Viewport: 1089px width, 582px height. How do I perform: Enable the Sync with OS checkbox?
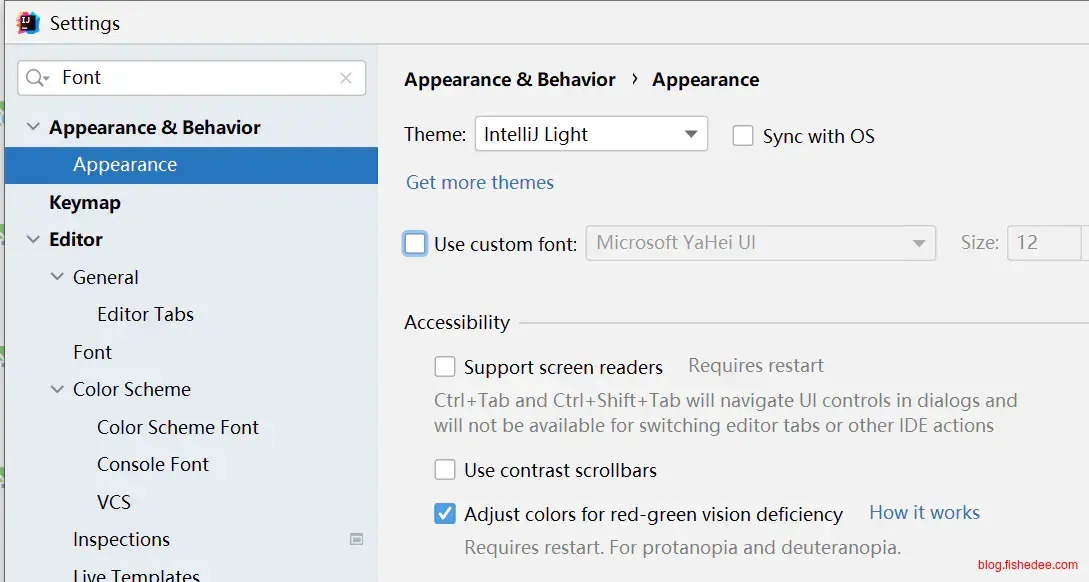click(743, 136)
